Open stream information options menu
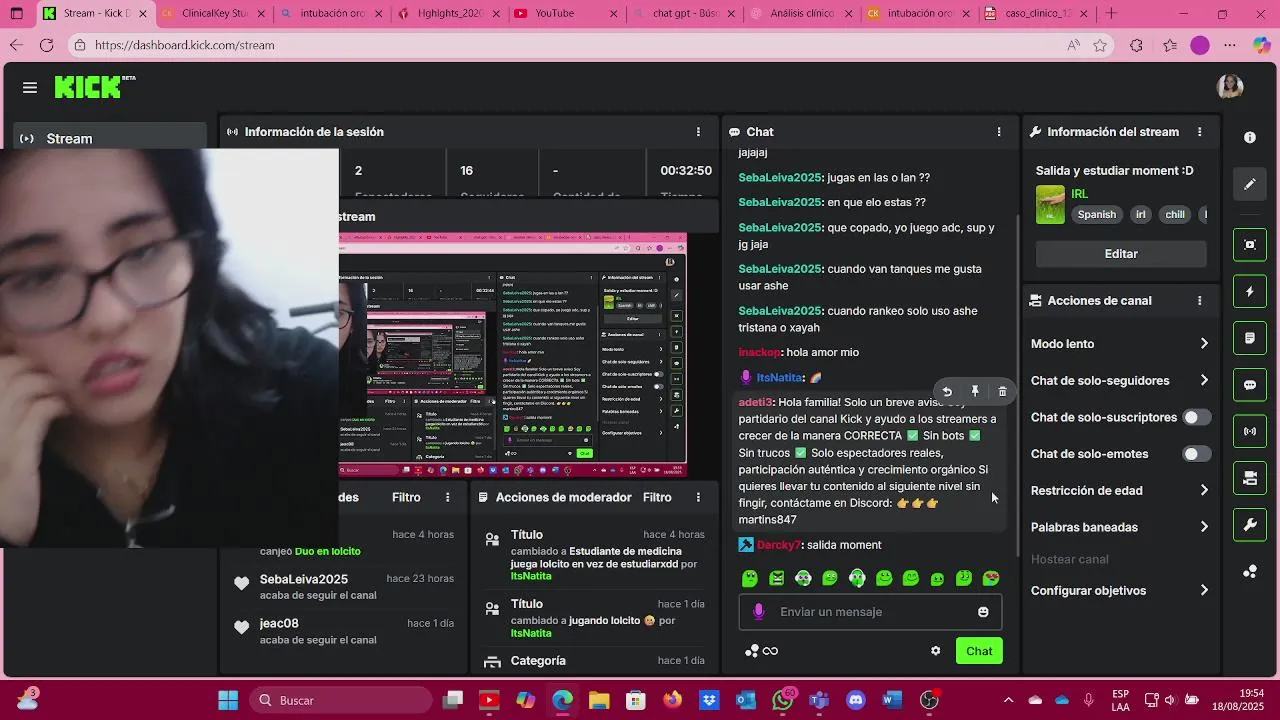This screenshot has width=1280, height=720. pyautogui.click(x=1199, y=132)
